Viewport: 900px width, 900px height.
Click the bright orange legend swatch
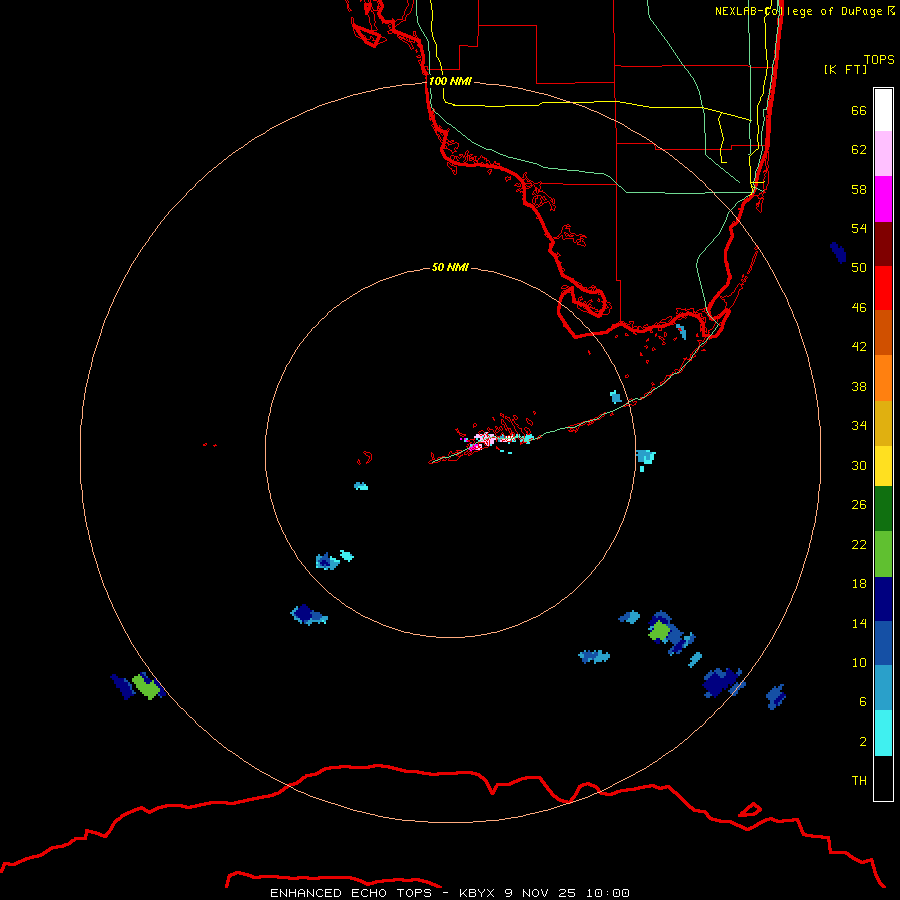[883, 378]
